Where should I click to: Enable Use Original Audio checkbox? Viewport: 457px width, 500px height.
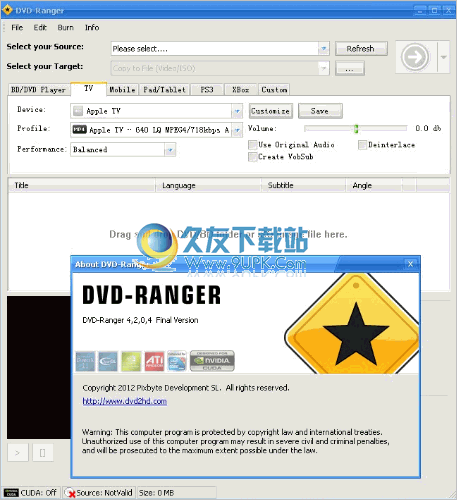point(252,145)
